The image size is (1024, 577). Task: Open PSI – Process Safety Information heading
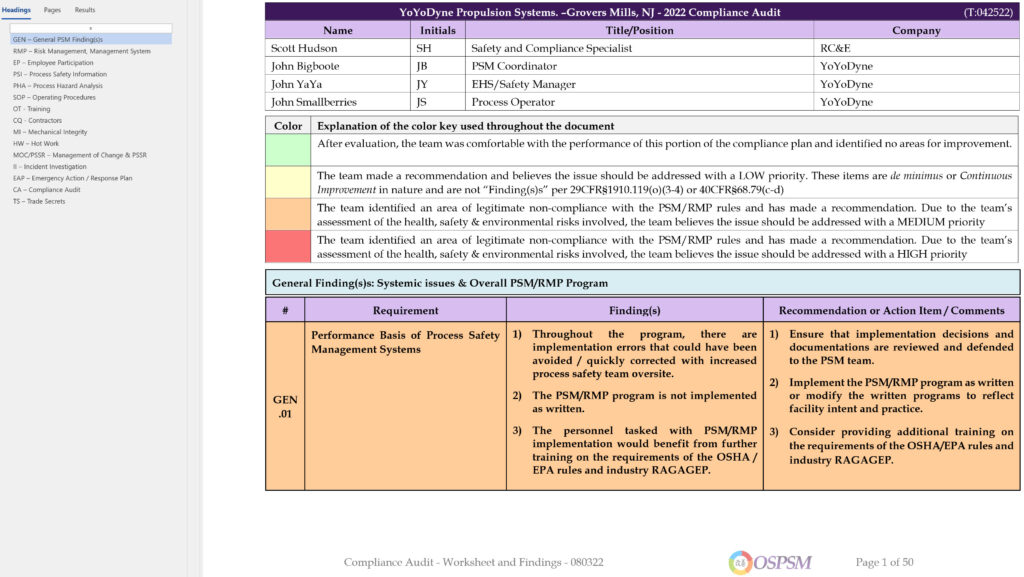[x=59, y=74]
